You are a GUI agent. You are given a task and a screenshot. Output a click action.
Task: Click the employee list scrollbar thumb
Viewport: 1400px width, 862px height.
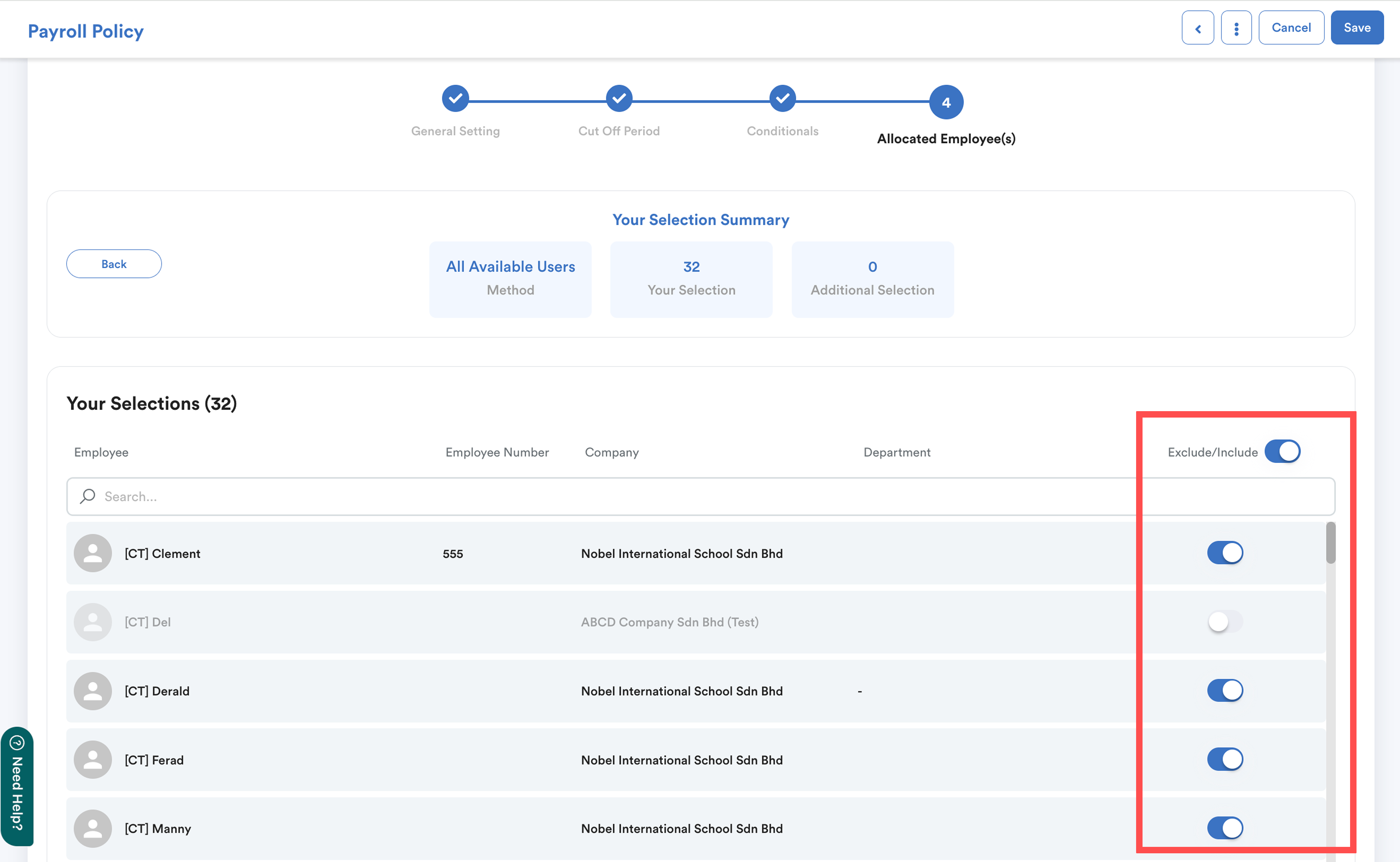click(x=1330, y=543)
